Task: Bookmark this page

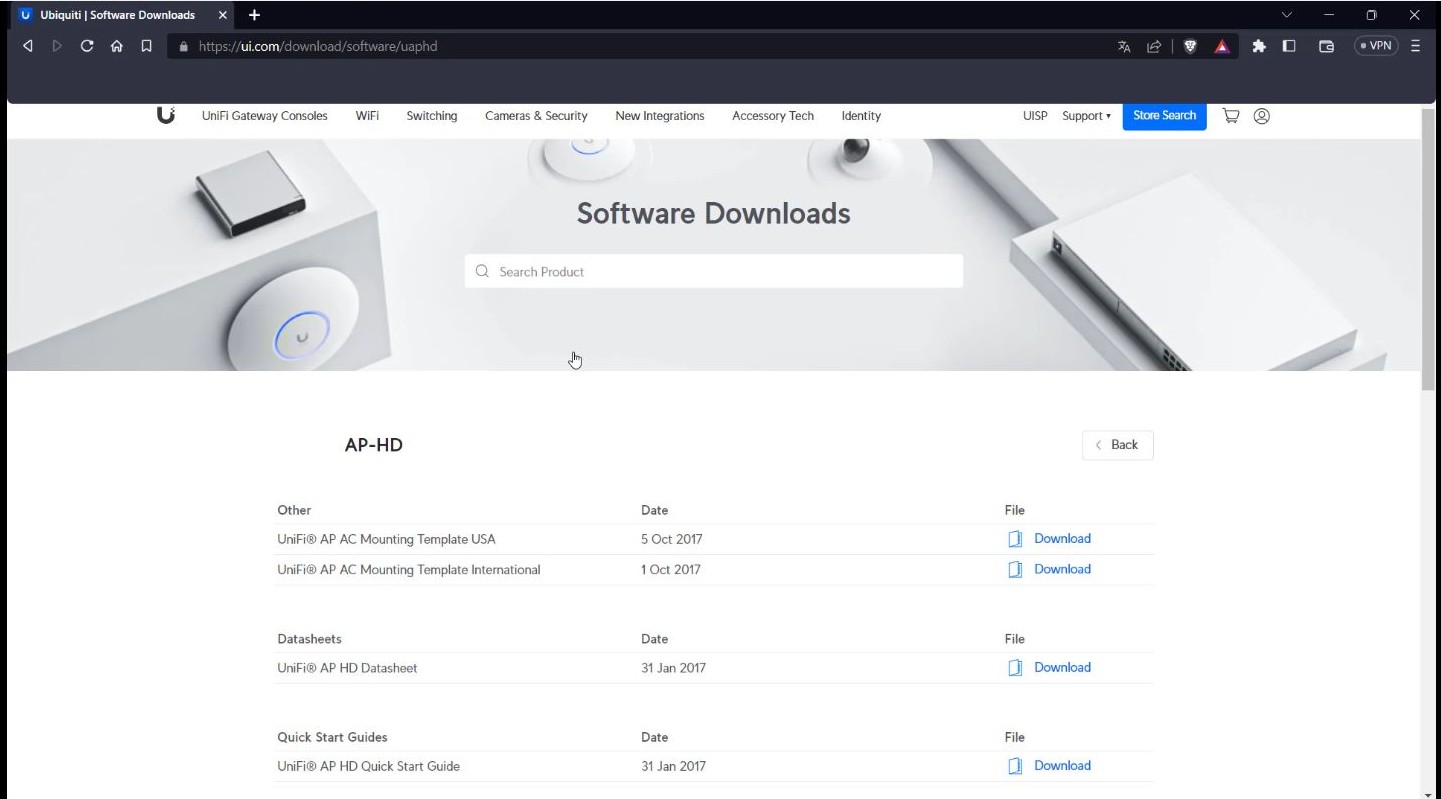Action: pyautogui.click(x=146, y=46)
